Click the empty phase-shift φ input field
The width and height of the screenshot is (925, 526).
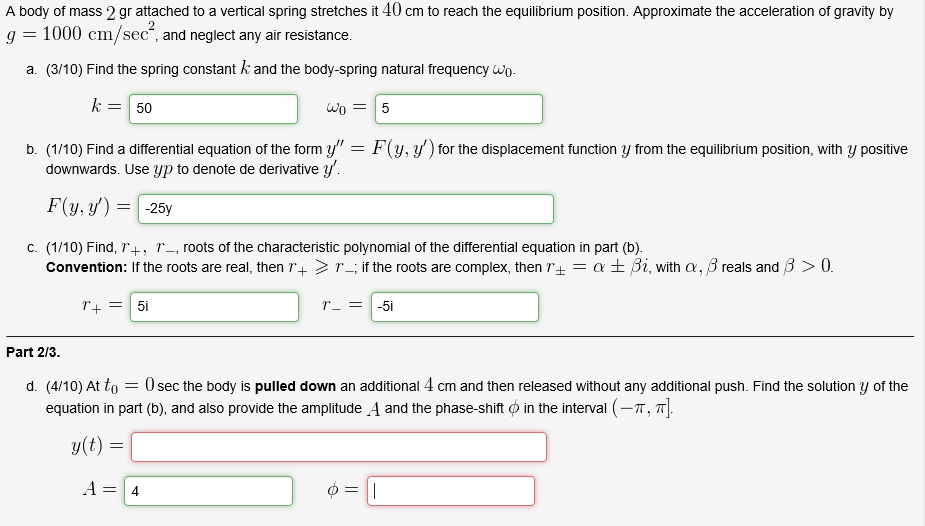pyautogui.click(x=451, y=491)
